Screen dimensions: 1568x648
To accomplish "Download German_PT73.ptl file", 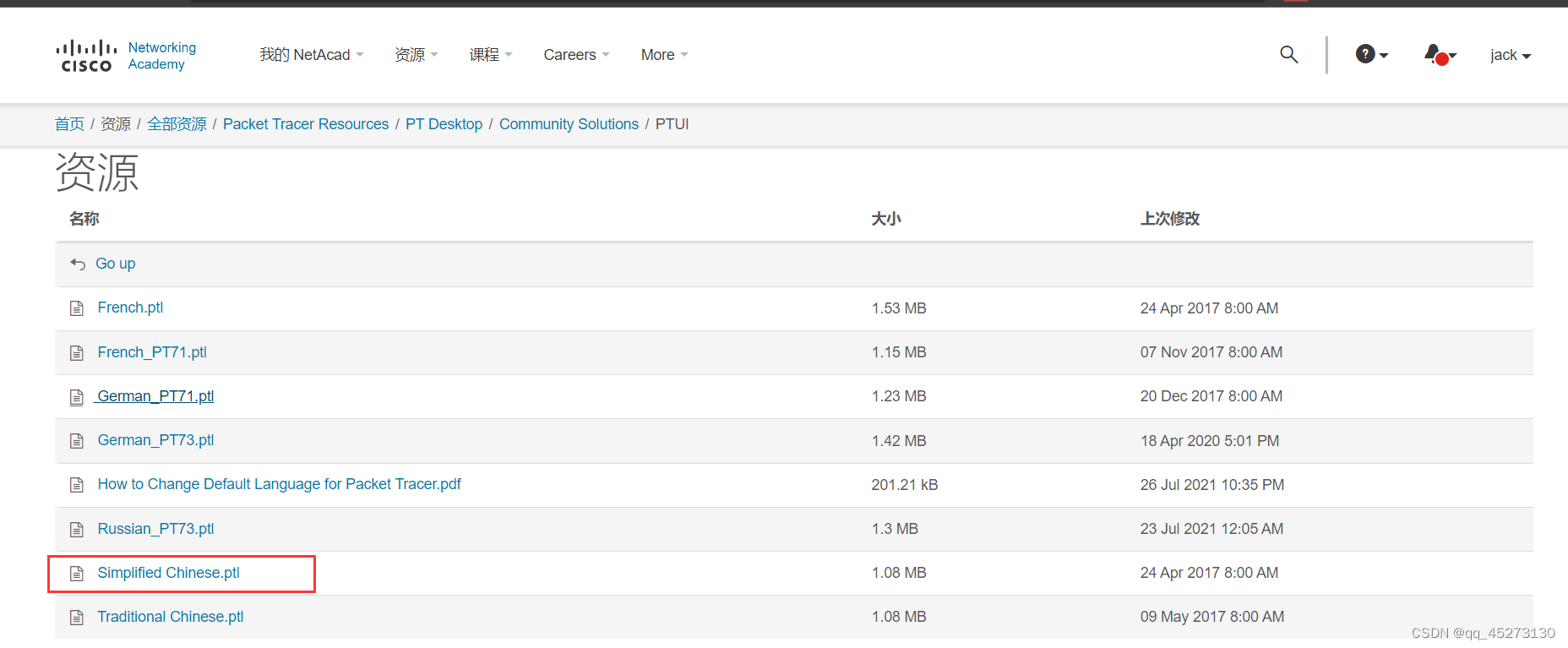I will [x=155, y=440].
